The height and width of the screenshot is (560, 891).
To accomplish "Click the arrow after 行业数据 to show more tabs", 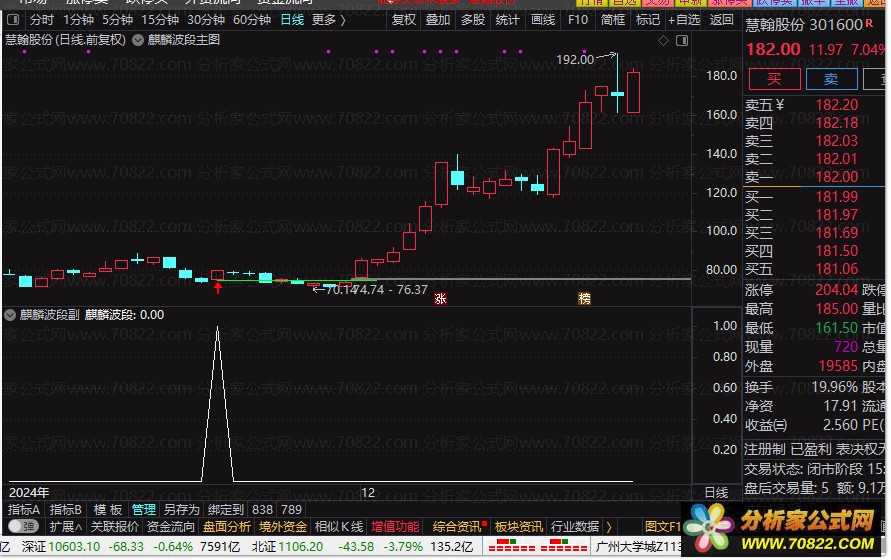I will click(609, 526).
